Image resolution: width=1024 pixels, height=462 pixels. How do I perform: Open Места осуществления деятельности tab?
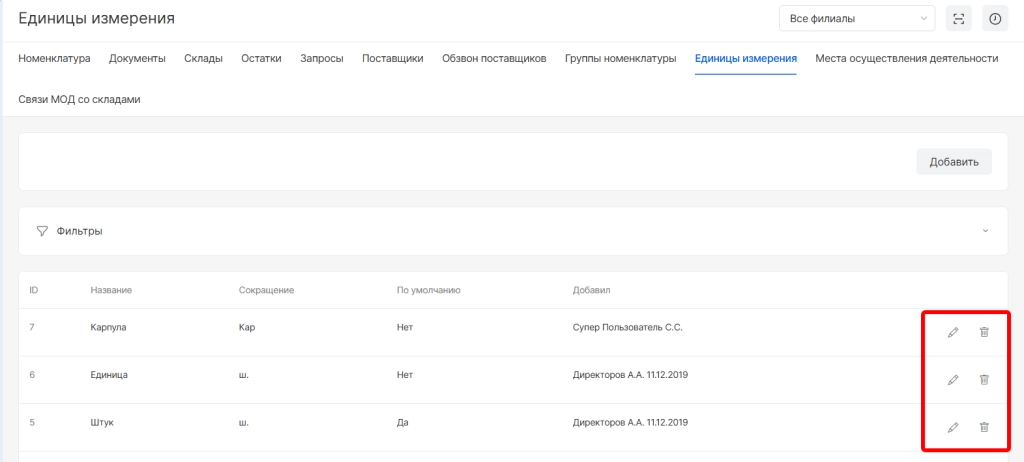[x=906, y=58]
